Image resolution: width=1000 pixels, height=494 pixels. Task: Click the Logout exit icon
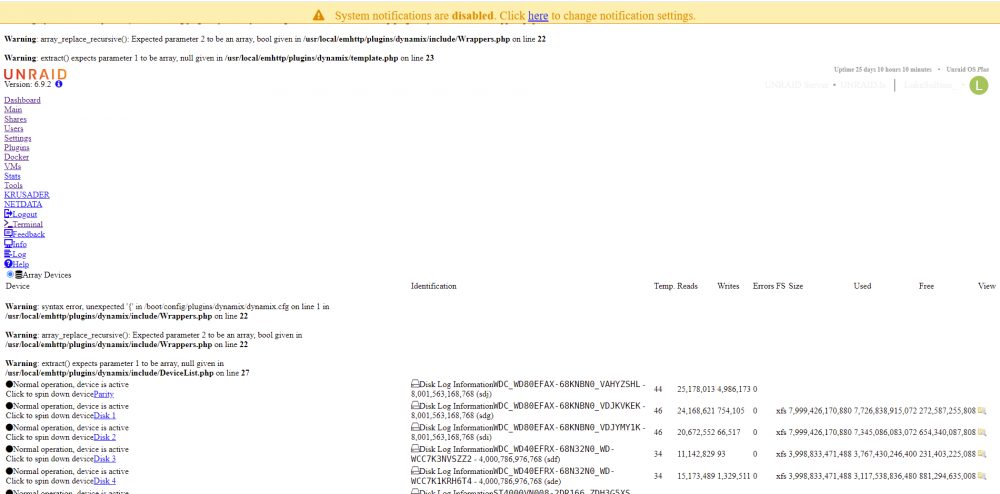(x=8, y=214)
